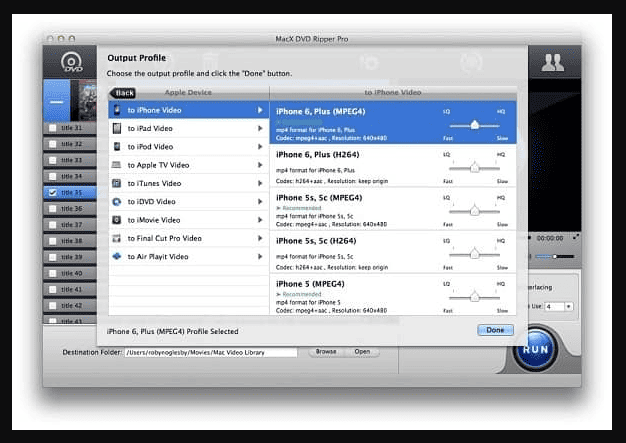Click the blue RUN button
Screen dimensions: 626x443
point(535,349)
